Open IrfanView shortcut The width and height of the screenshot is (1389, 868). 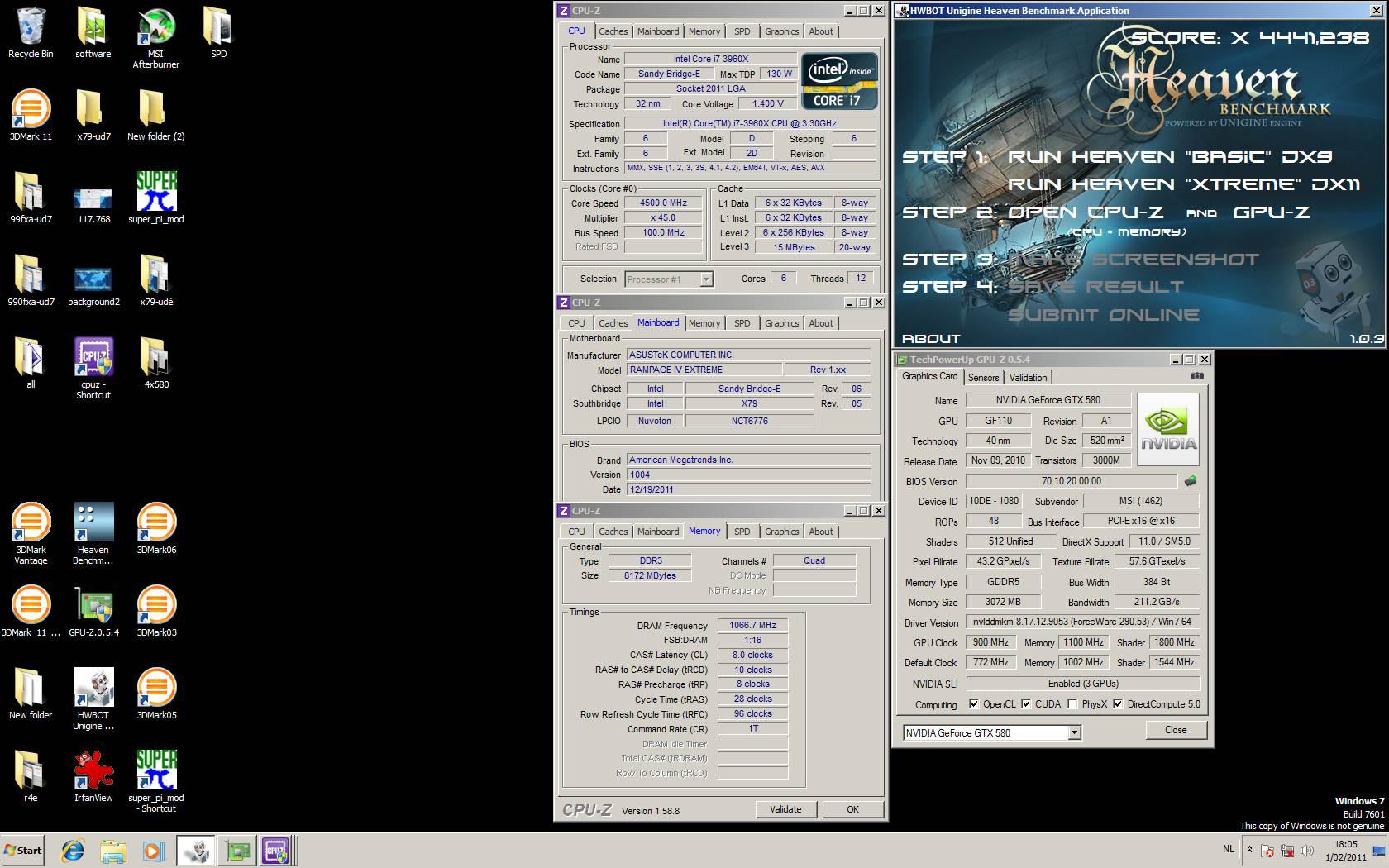(x=93, y=777)
